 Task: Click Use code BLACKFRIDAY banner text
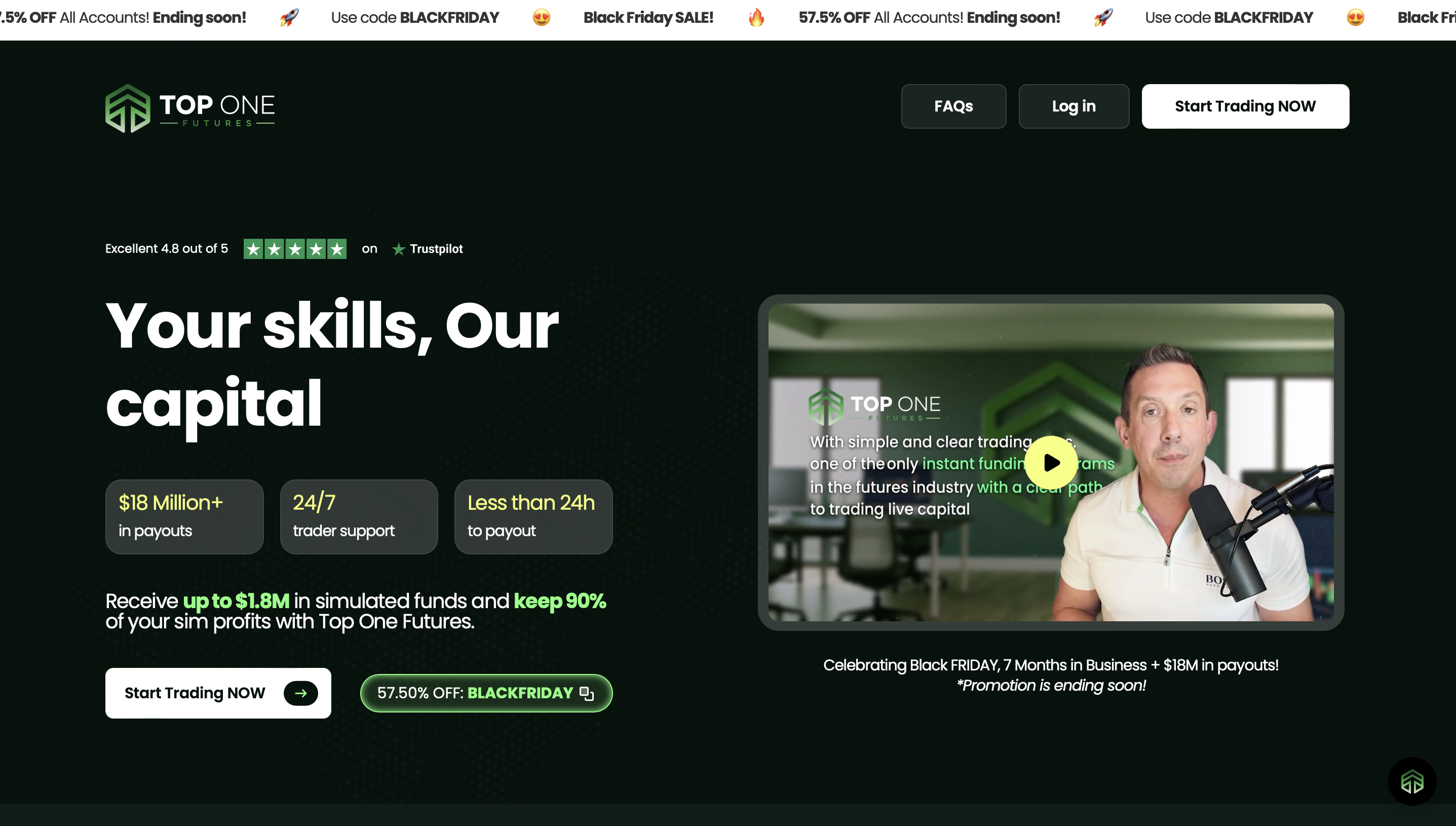[x=415, y=18]
